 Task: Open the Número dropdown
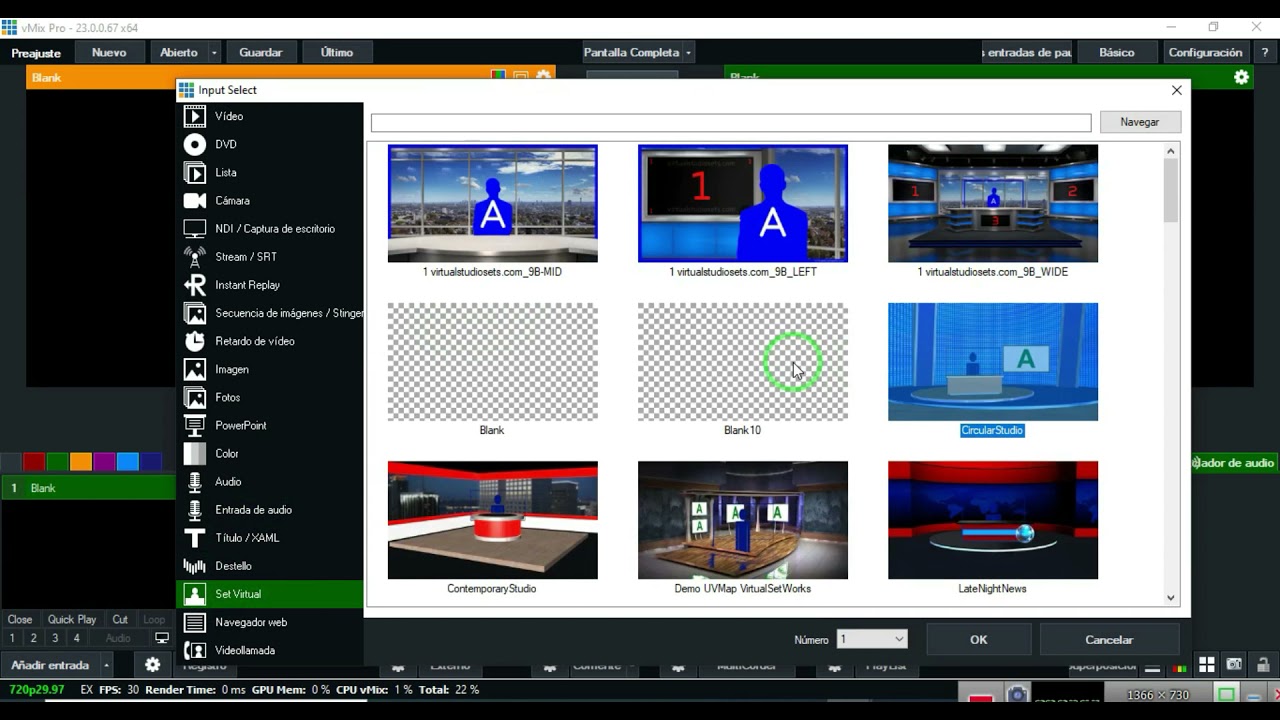coord(872,639)
